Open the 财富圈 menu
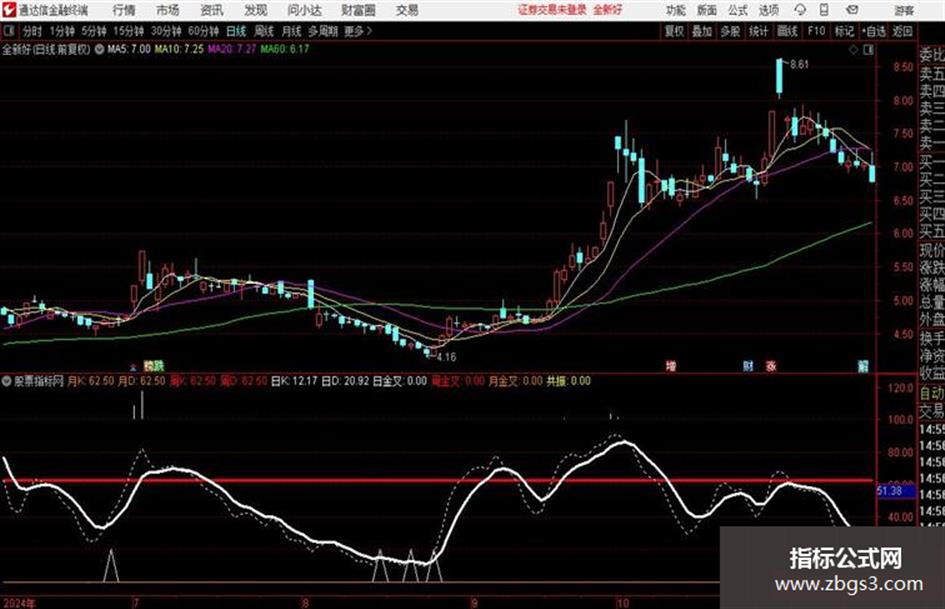The width and height of the screenshot is (945, 609). coord(358,10)
